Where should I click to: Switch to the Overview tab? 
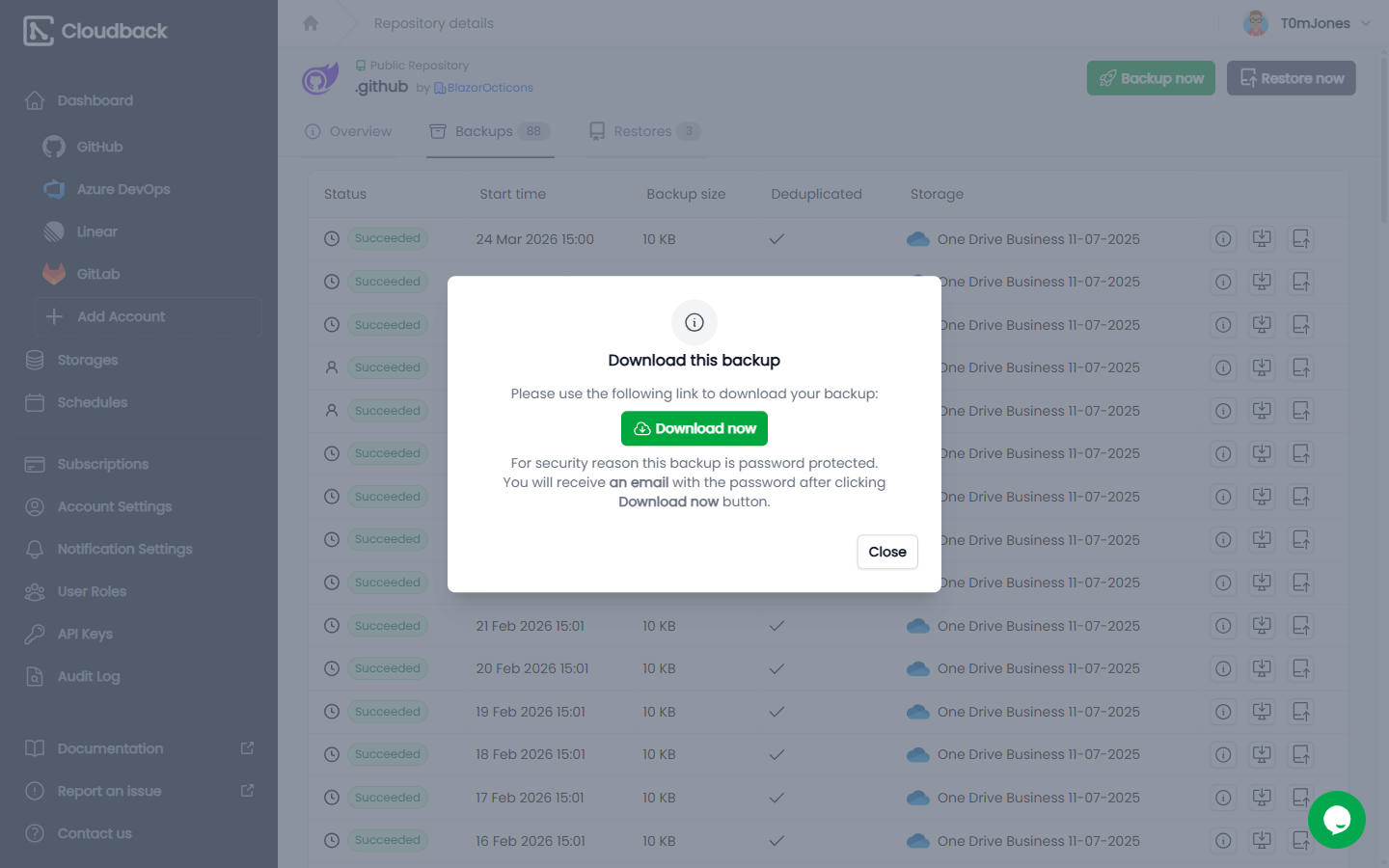click(348, 131)
